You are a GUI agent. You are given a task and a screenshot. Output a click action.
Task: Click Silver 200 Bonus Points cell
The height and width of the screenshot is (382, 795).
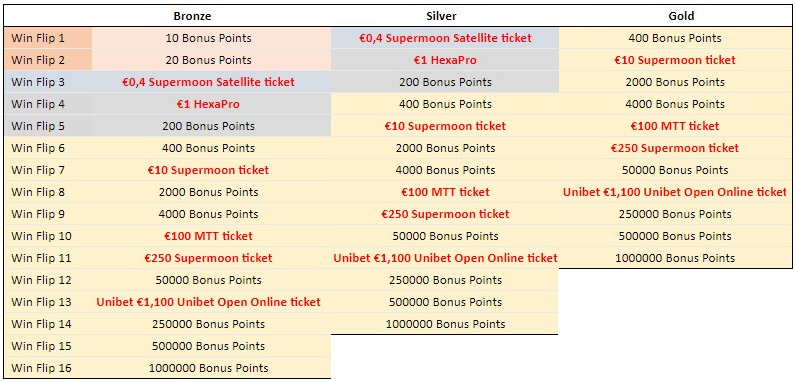pos(445,82)
